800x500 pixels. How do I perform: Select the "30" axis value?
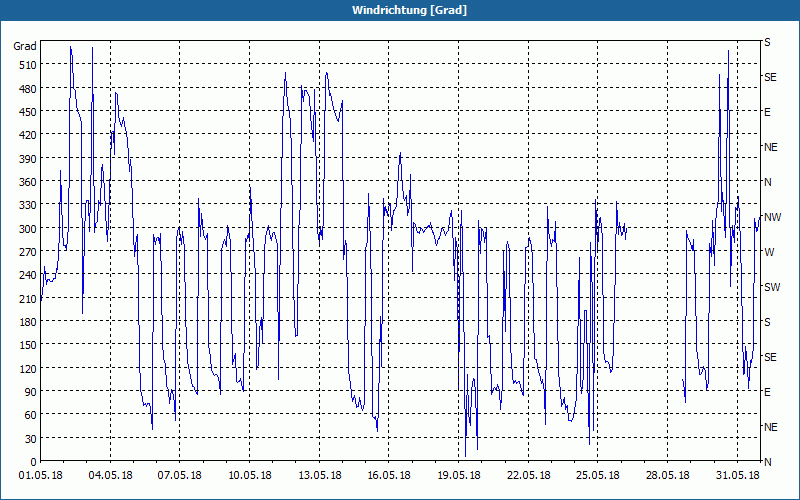click(31, 439)
